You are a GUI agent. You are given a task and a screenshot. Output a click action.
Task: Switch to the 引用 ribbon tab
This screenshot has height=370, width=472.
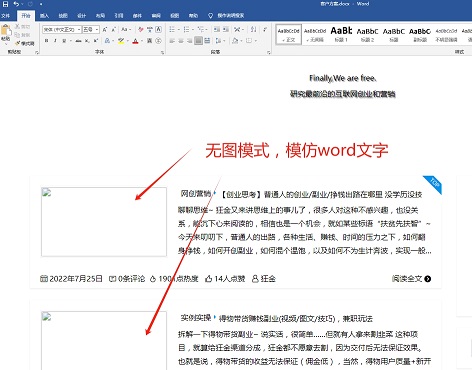119,16
